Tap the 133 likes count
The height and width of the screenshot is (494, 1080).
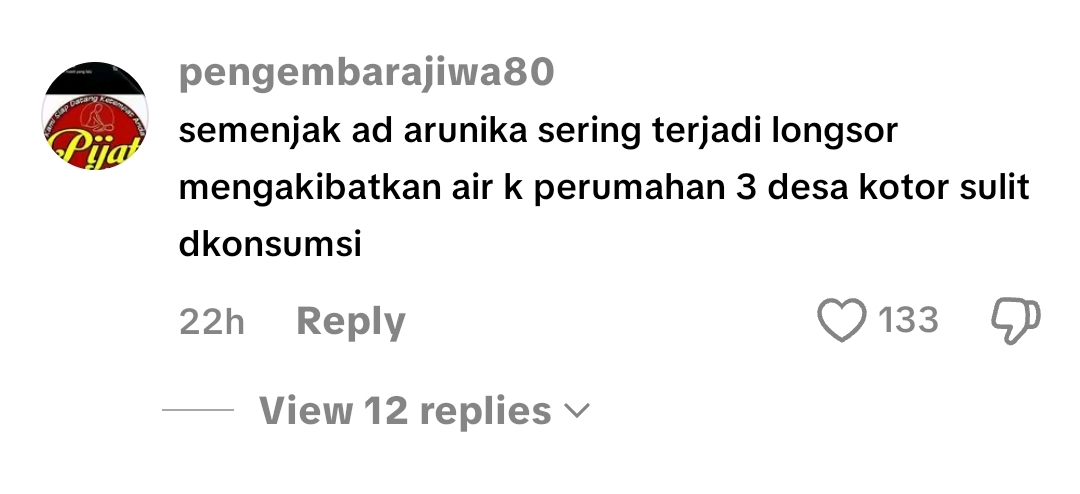click(x=908, y=320)
